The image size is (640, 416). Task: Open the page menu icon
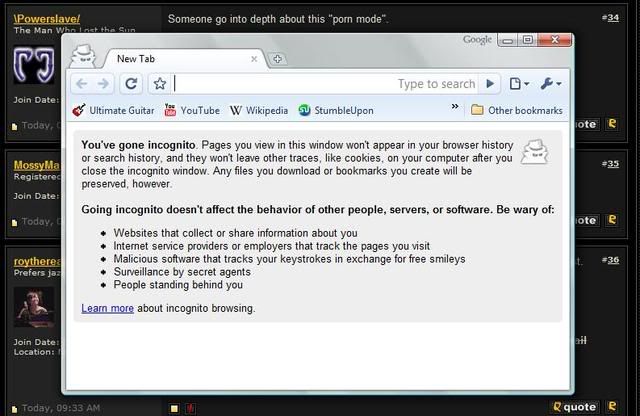point(519,84)
